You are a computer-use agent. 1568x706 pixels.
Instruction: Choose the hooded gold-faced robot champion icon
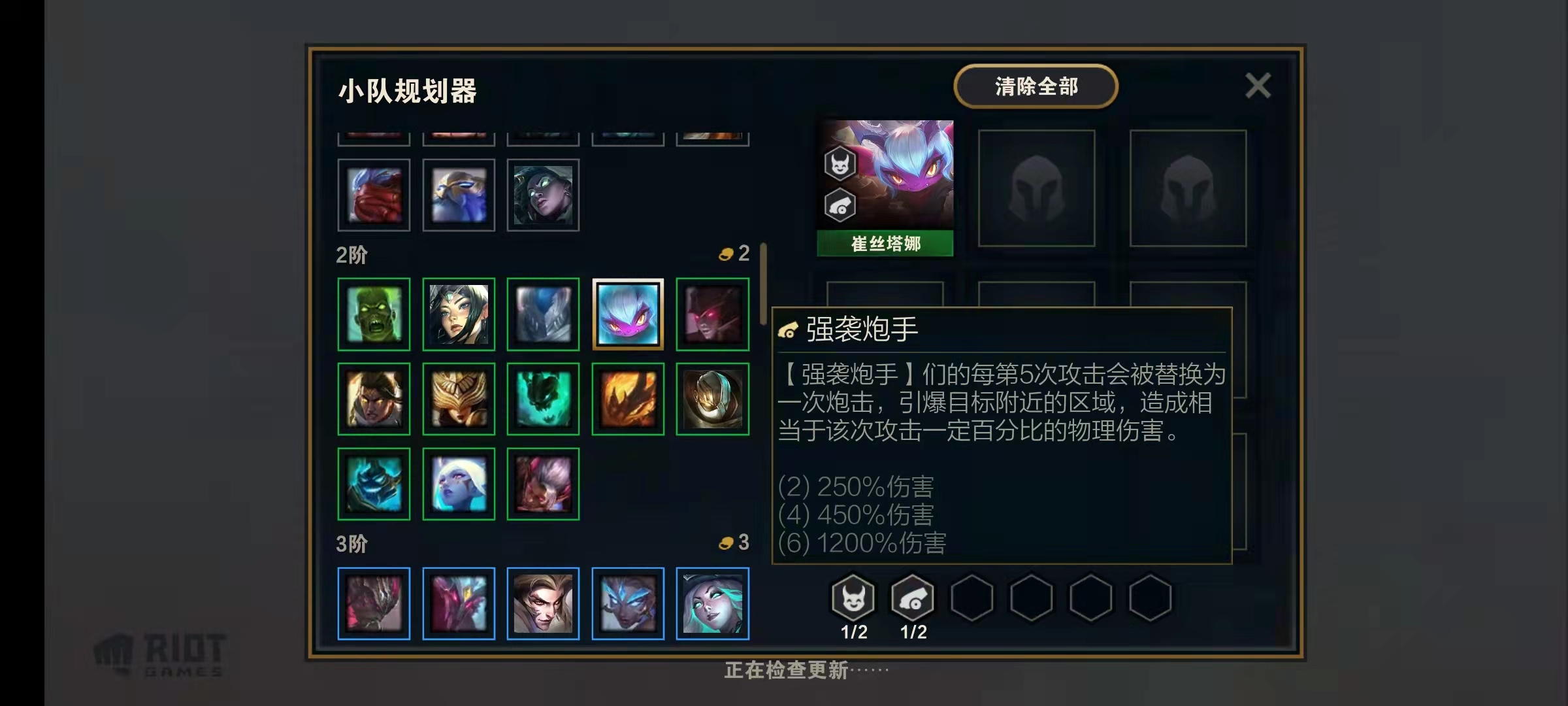tap(713, 399)
